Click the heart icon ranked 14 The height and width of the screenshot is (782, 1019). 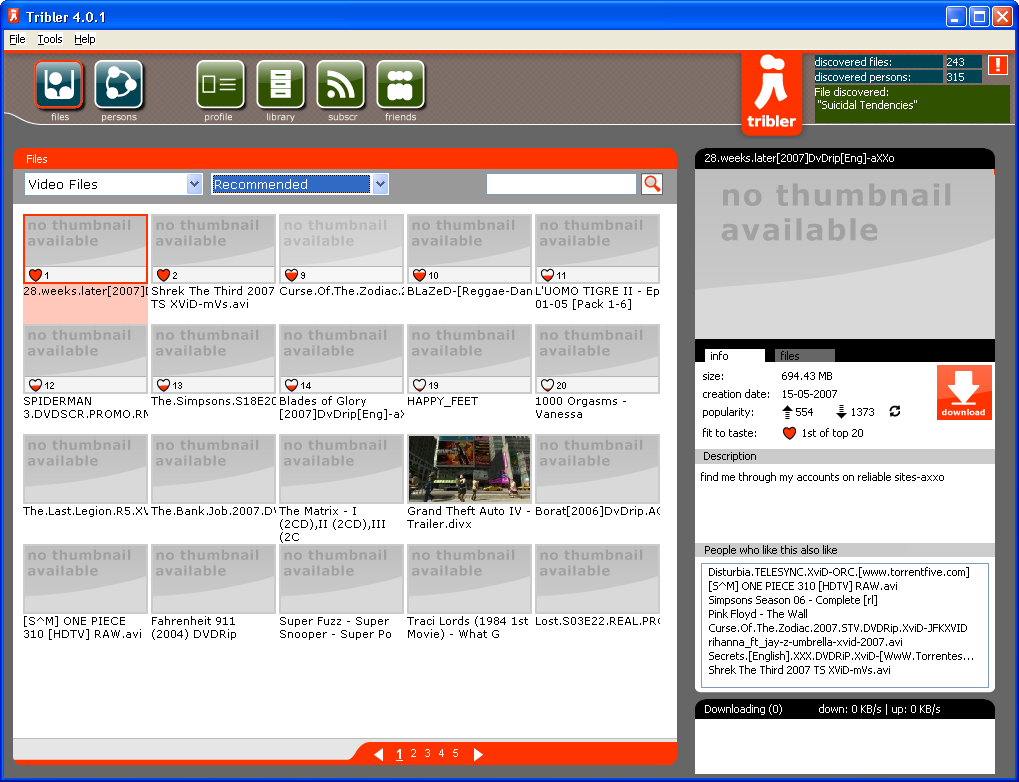[x=292, y=385]
